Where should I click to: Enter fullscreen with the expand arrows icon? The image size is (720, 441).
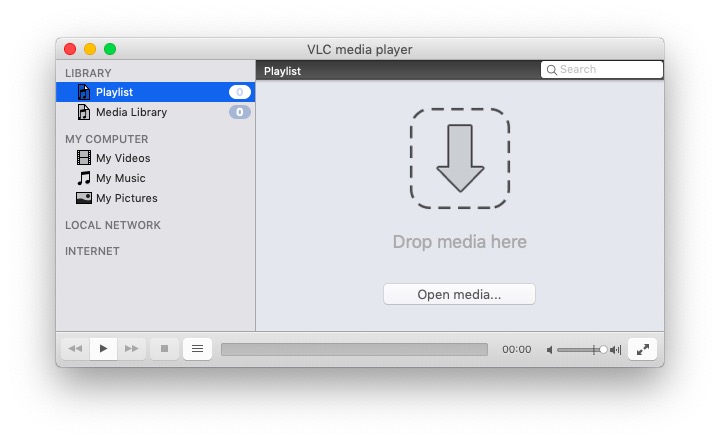tap(642, 349)
